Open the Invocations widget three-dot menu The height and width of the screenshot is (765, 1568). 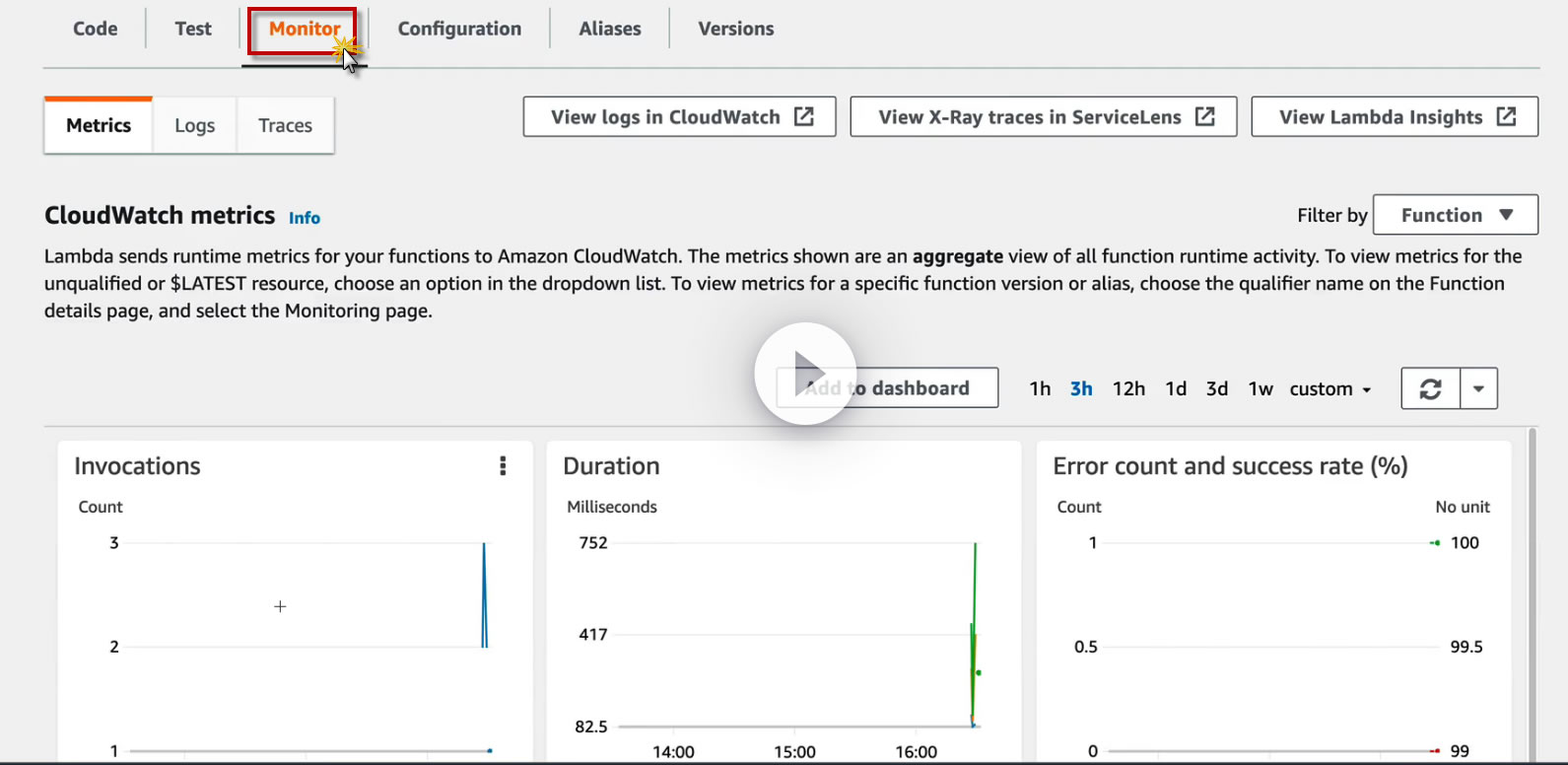pos(503,466)
